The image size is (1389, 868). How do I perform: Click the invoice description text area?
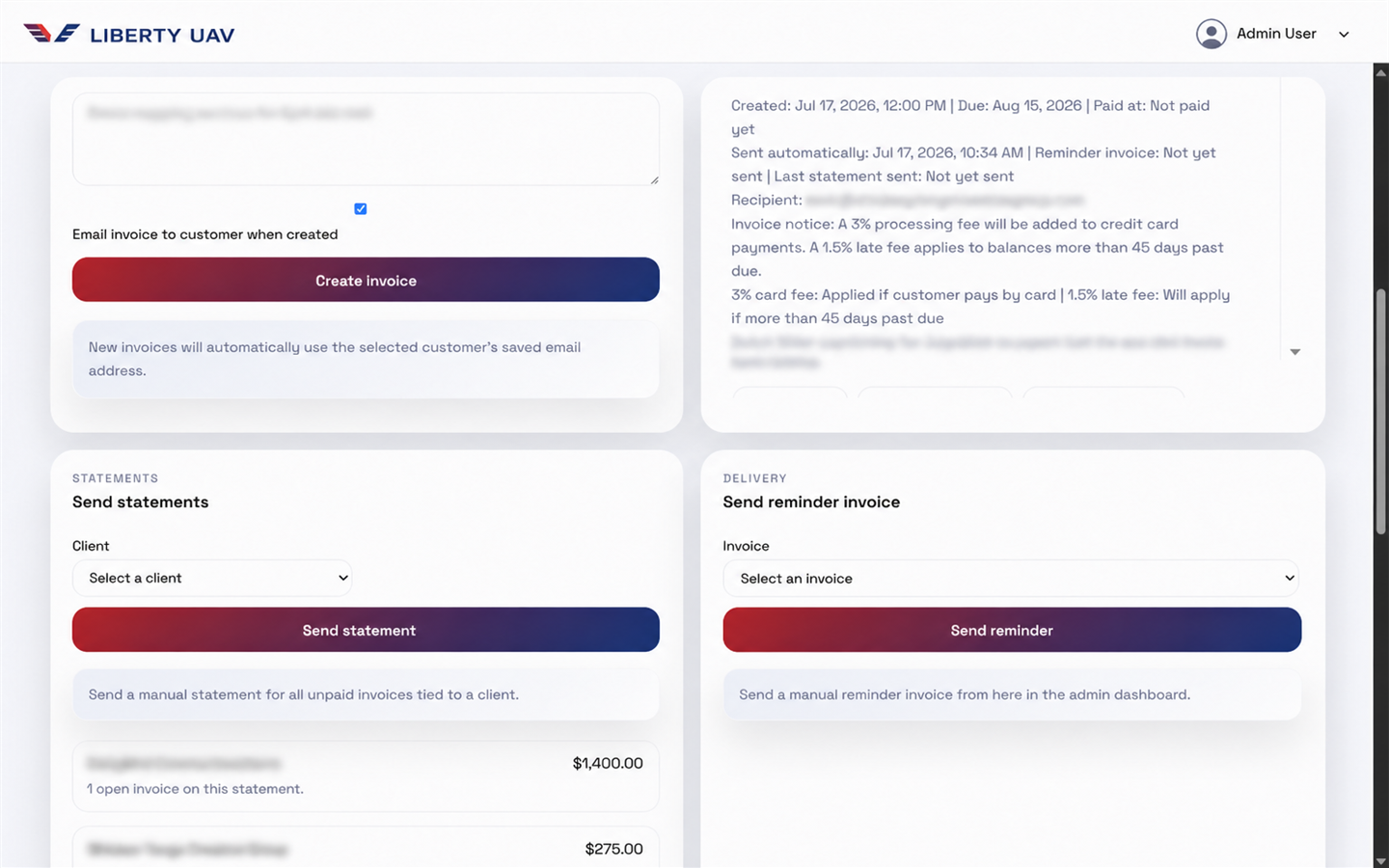366,139
